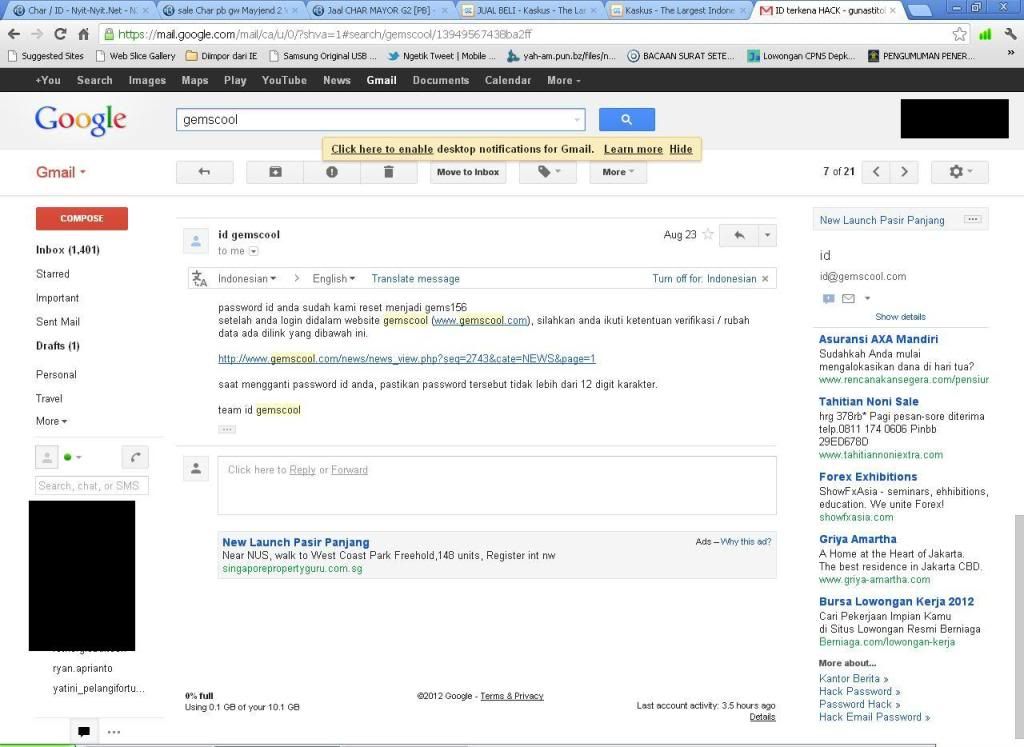Viewport: 1024px width, 747px height.
Task: Open Personal label
Action: pyautogui.click(x=56, y=375)
